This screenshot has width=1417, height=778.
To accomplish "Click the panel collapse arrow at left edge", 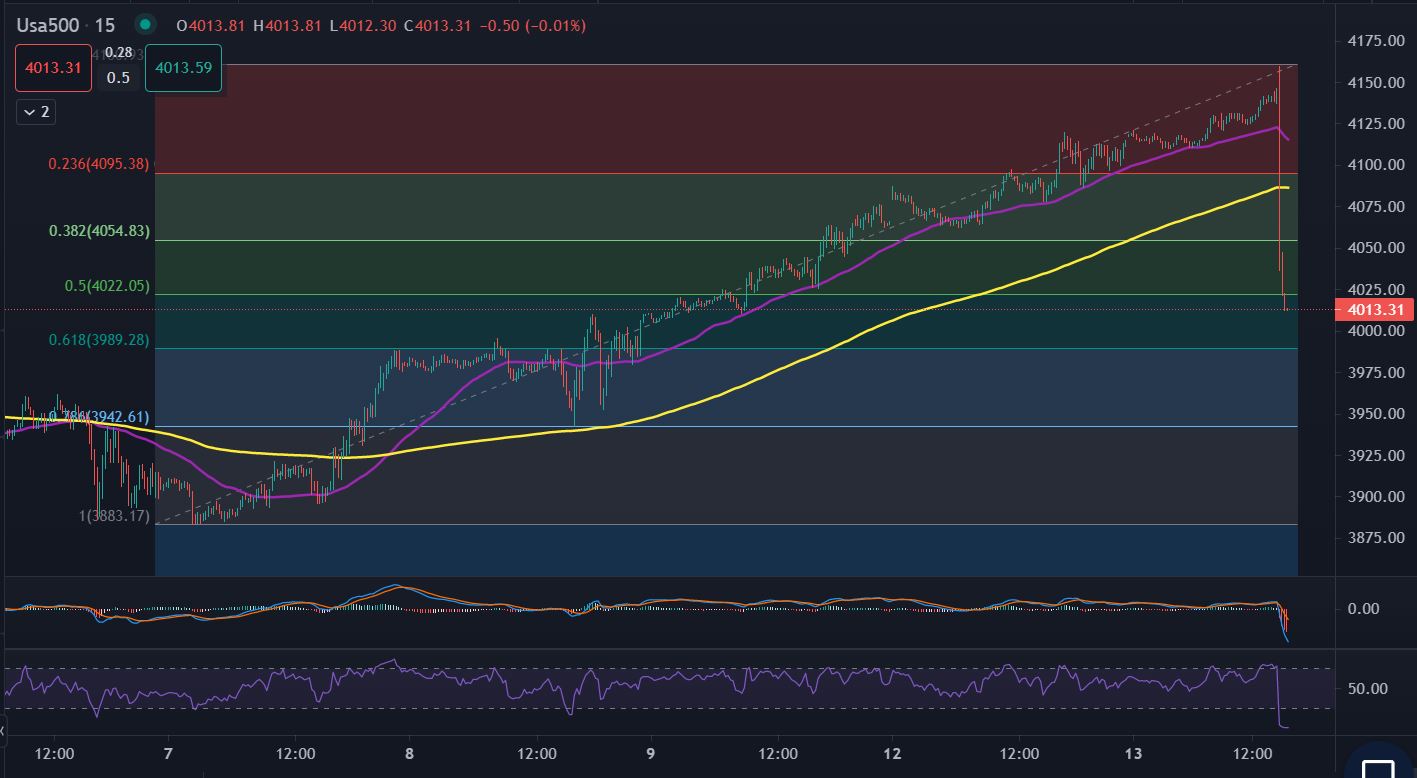I will (x=3, y=733).
